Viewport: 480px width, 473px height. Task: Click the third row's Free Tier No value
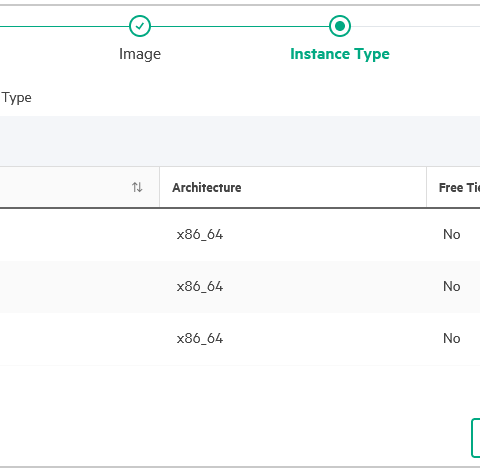452,339
